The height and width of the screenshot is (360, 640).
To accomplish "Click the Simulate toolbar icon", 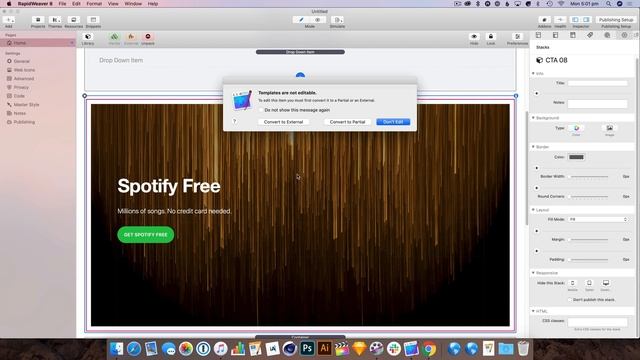I will (337, 20).
